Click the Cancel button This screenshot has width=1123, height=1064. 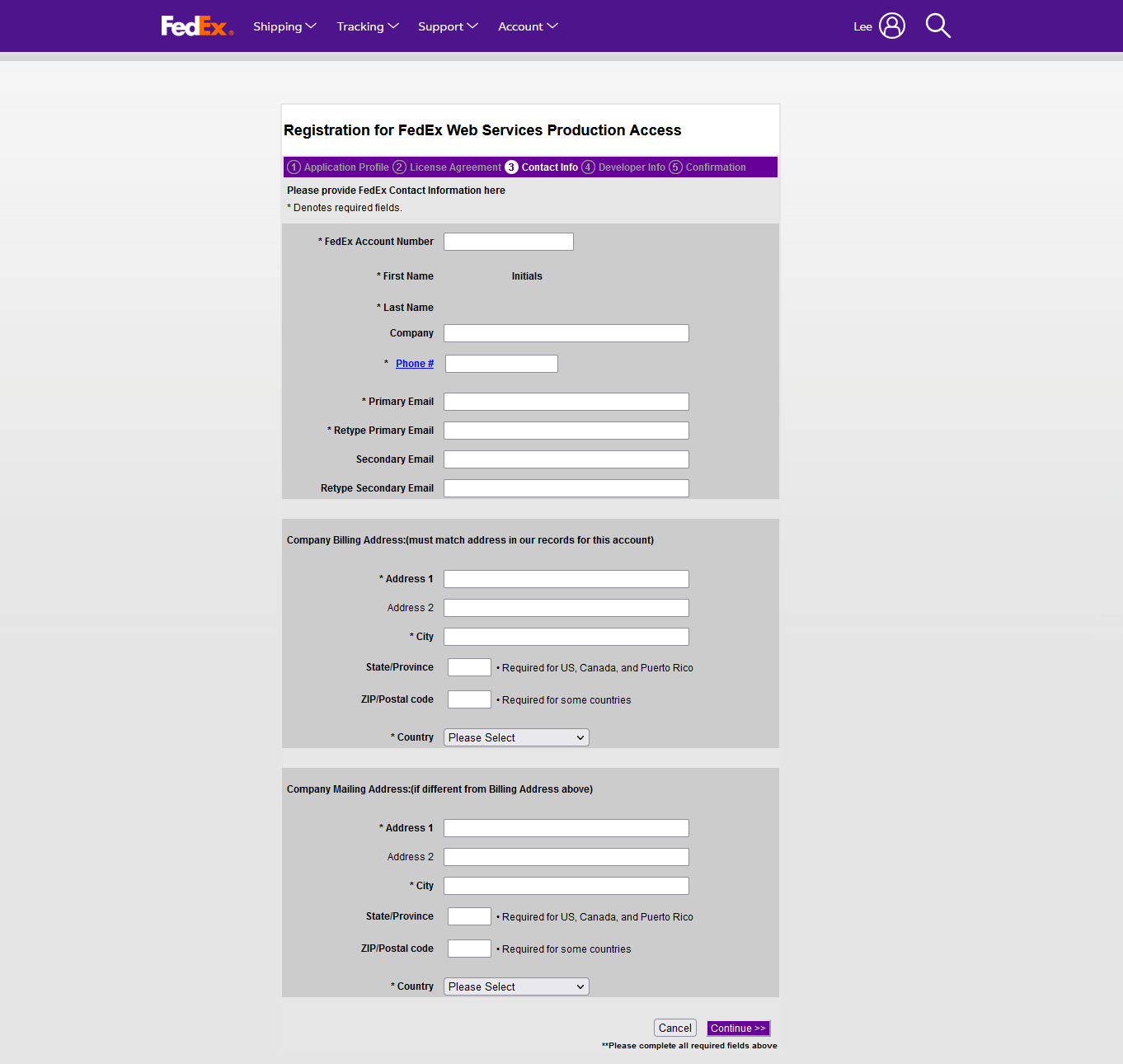tap(674, 1028)
